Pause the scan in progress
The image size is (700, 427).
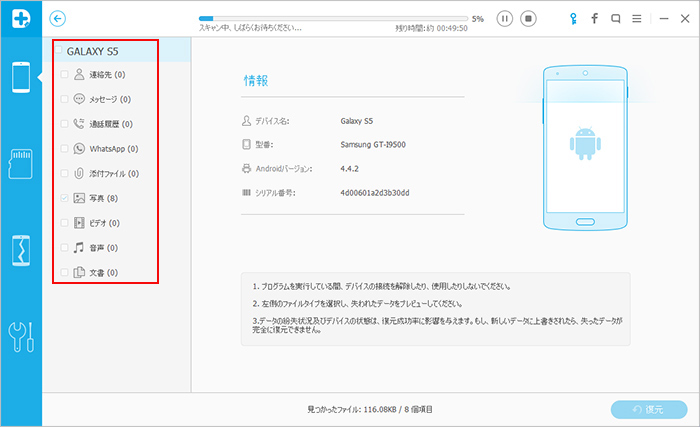[x=504, y=19]
